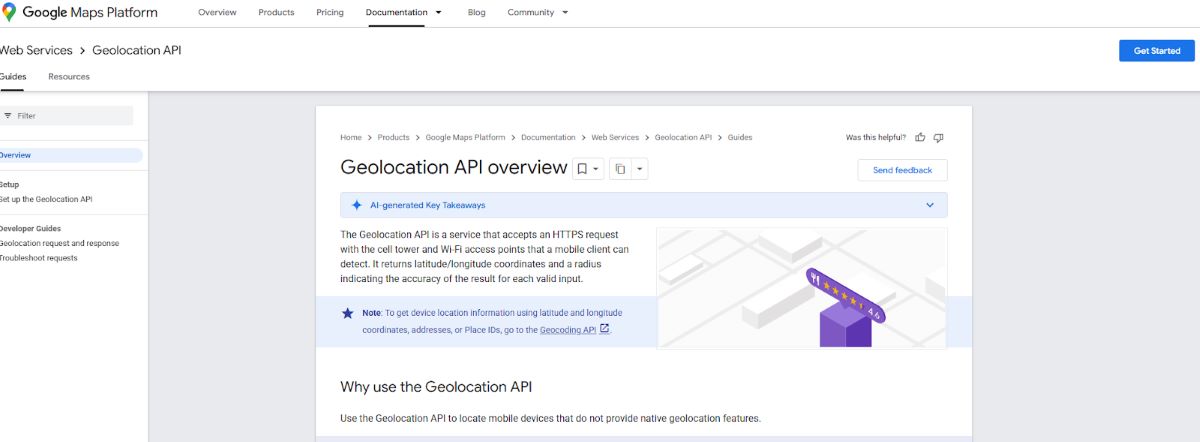Open Set up the Geolocation API

click(x=46, y=199)
